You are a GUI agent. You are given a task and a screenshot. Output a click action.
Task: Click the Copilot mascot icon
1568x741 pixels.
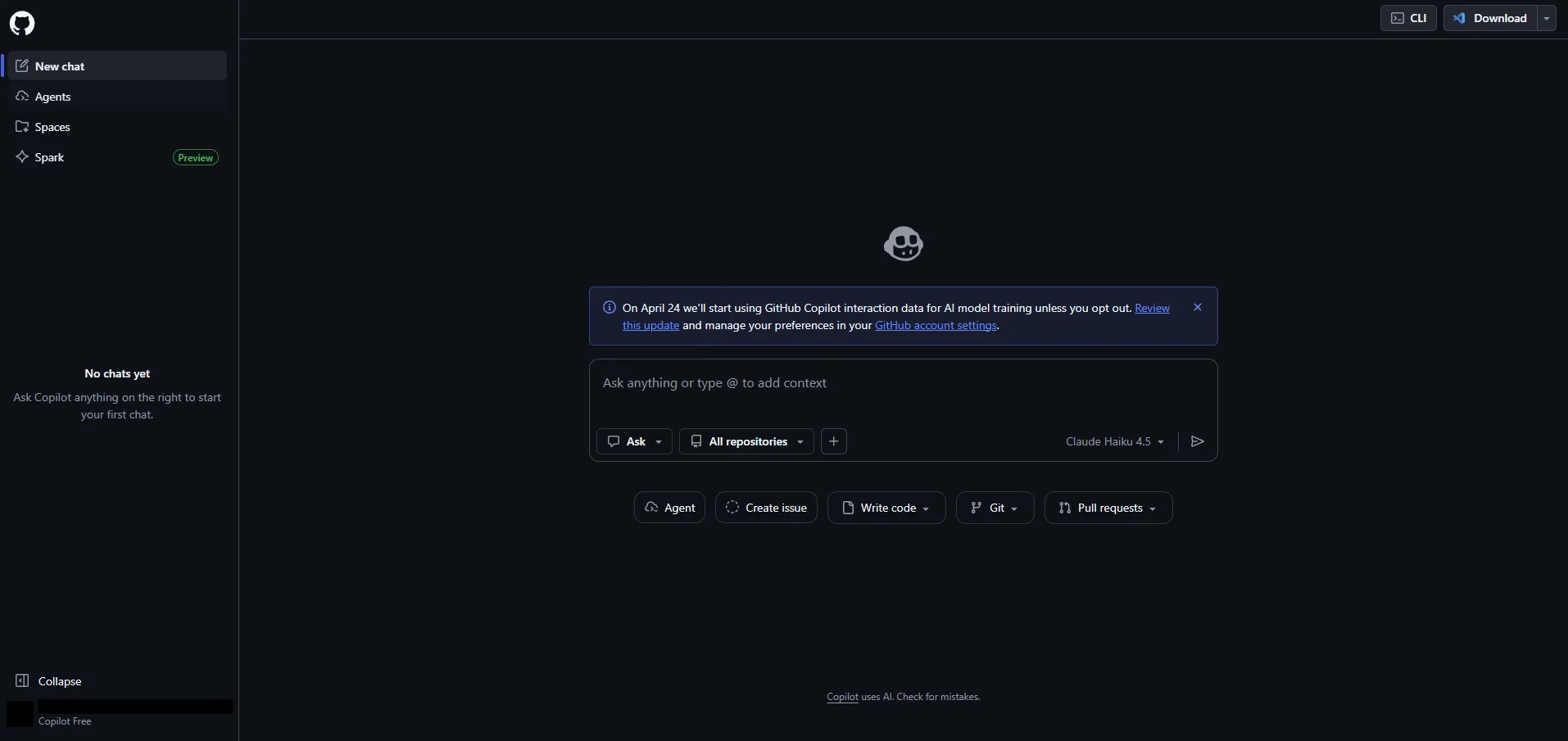pos(904,244)
